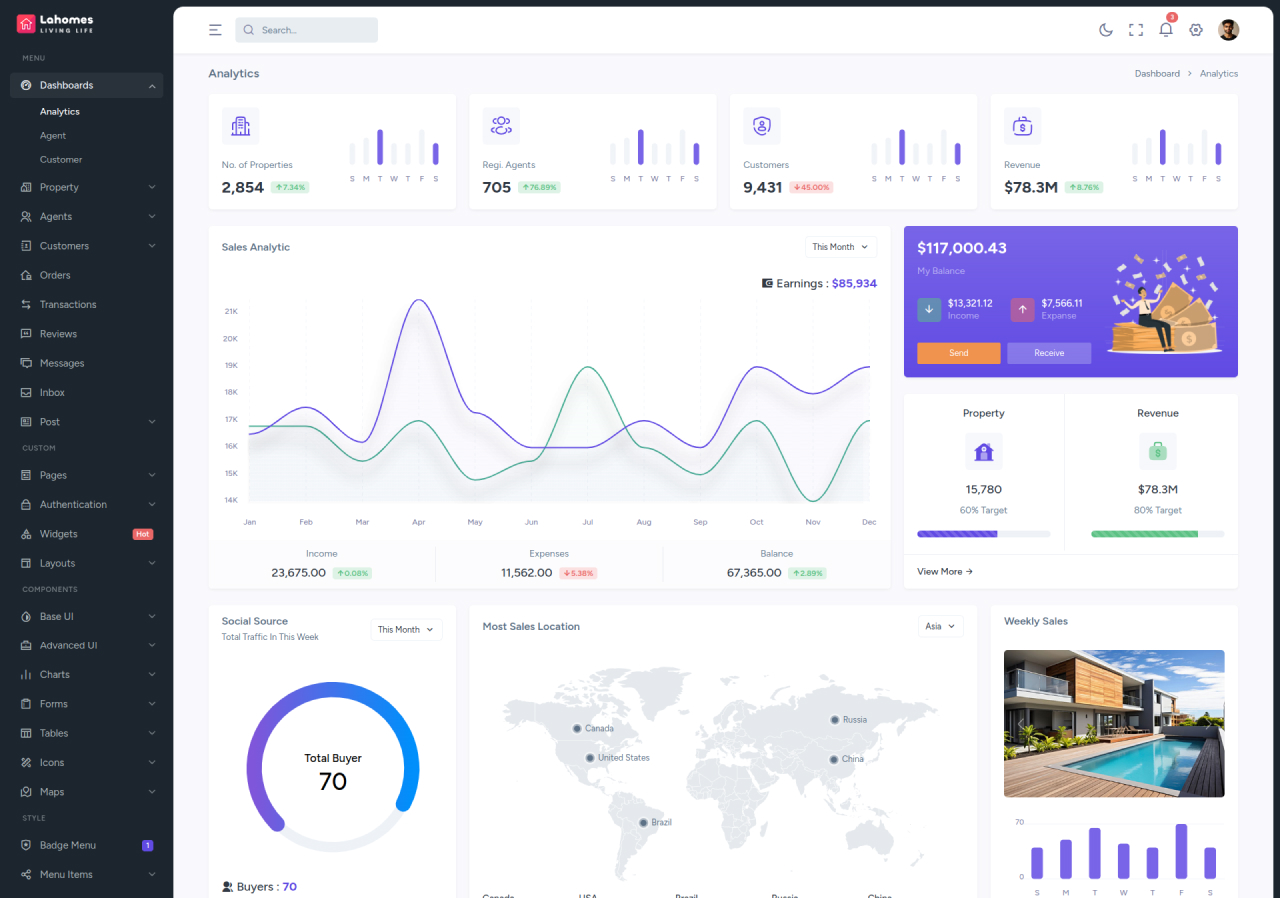Expand the Property menu in sidebar
This screenshot has width=1280, height=898.
tap(87, 187)
